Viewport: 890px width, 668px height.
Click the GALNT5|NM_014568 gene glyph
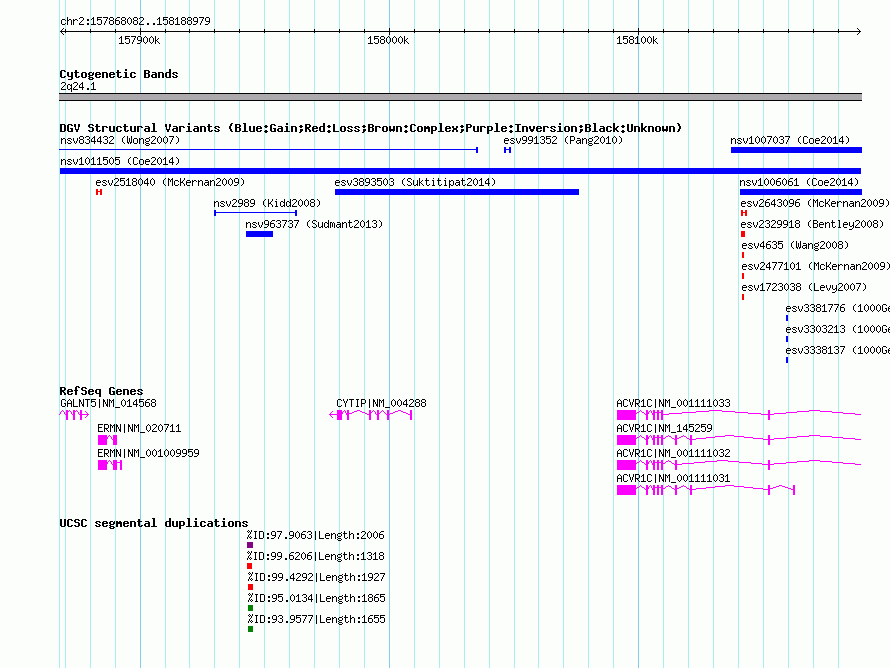(x=74, y=415)
